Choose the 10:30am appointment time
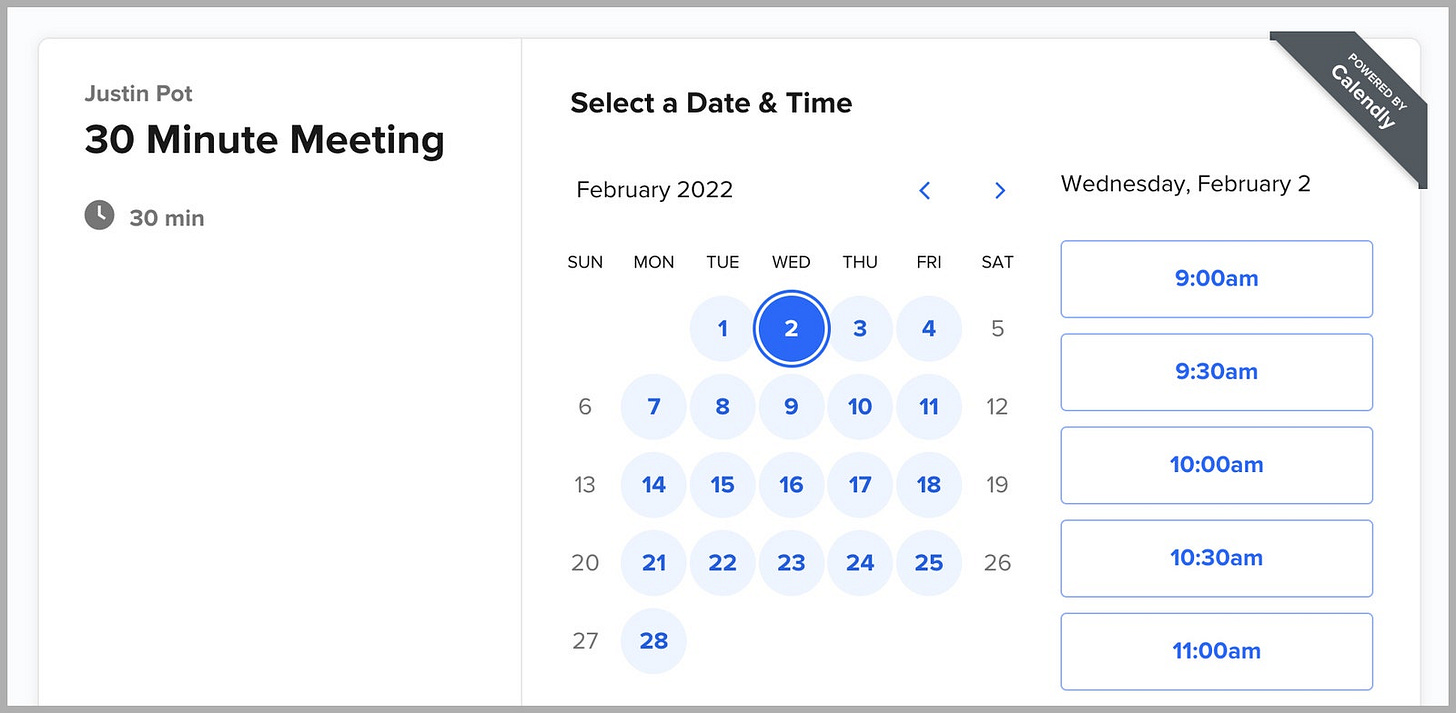 pos(1216,558)
